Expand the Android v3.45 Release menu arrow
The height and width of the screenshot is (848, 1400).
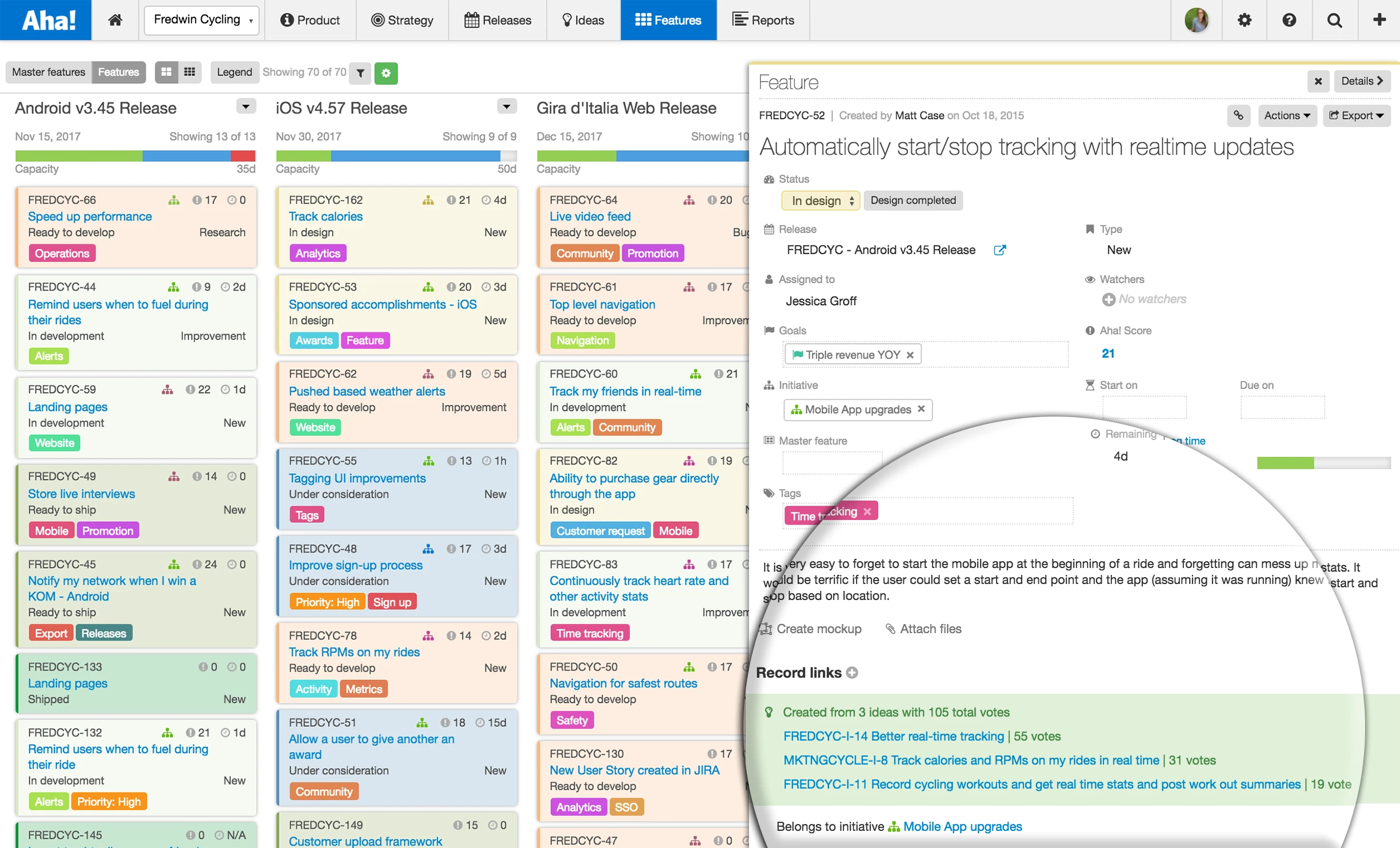click(x=246, y=106)
